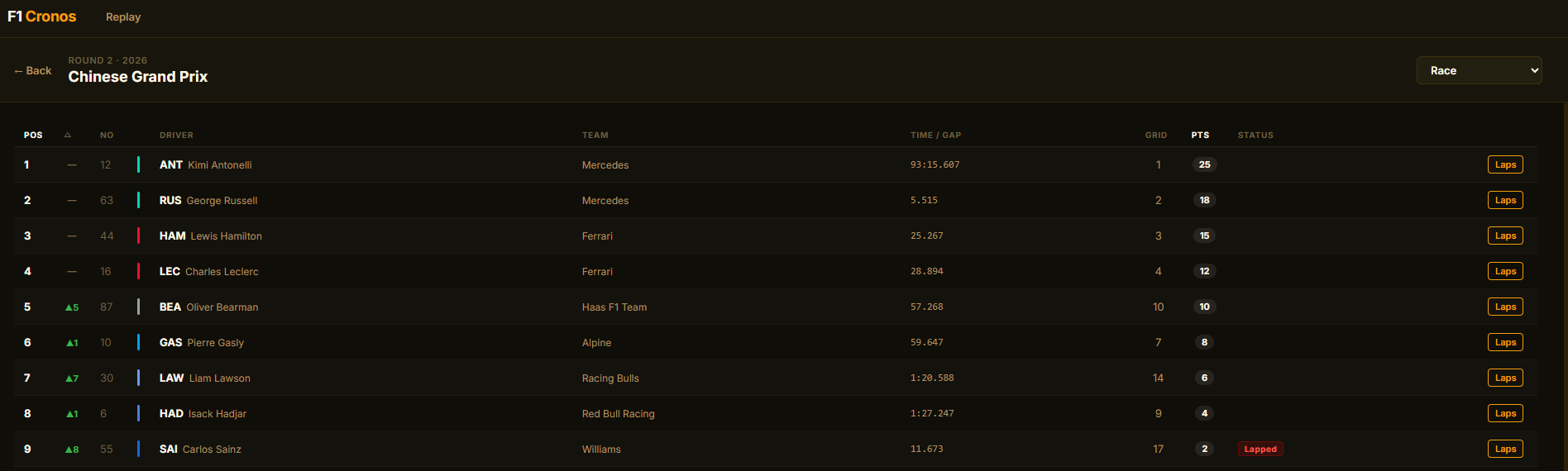Click the up-7 position indicator for Lawson

click(x=72, y=378)
